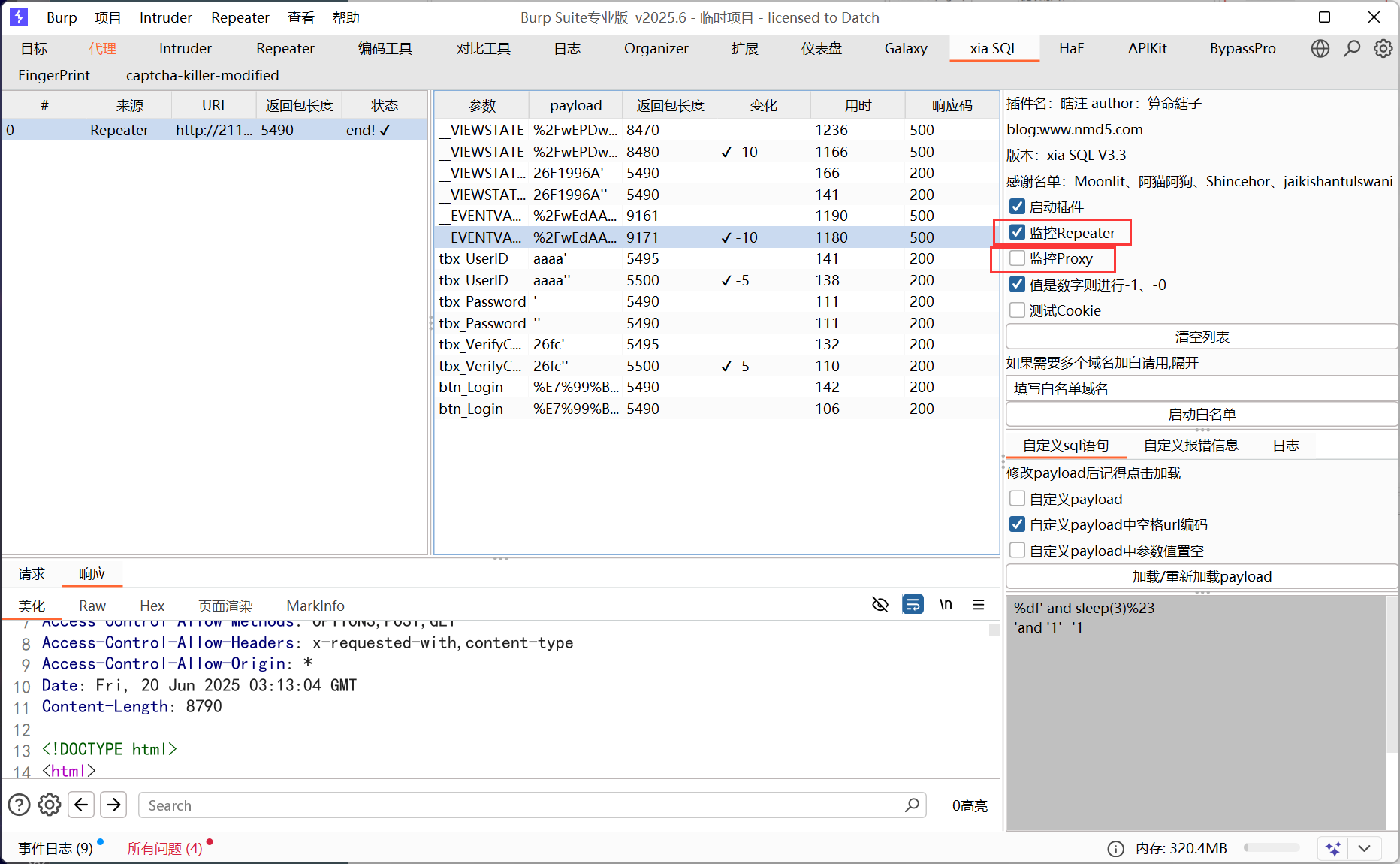Focus the 填写白名单域名 input field
1400x864 pixels.
click(x=1202, y=388)
